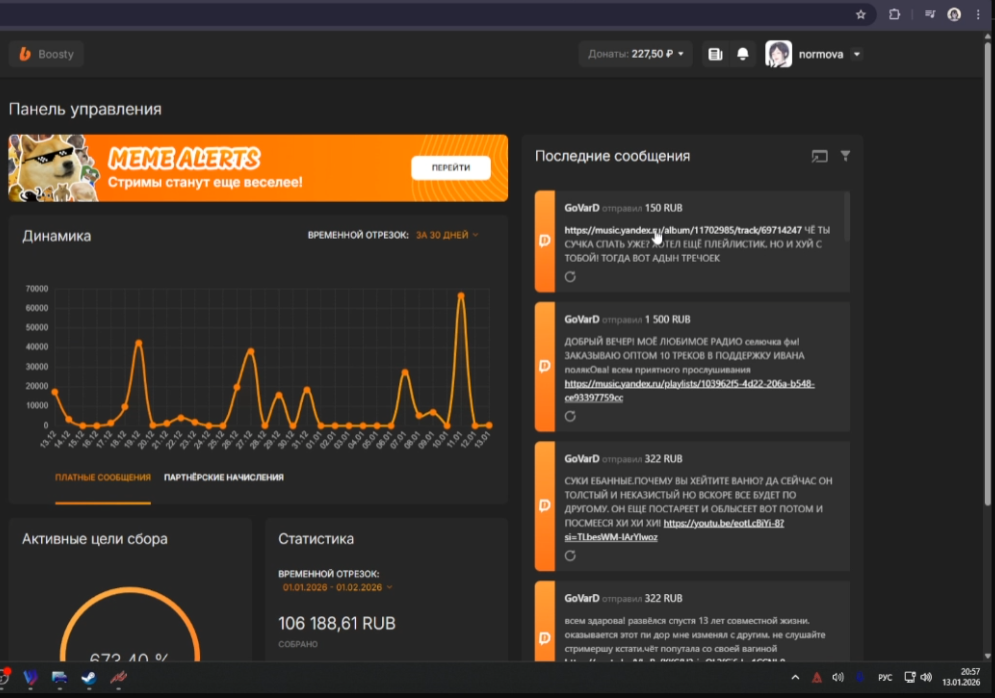Open the clock 20:57 13.01.2026
The image size is (995, 698).
coord(961,677)
